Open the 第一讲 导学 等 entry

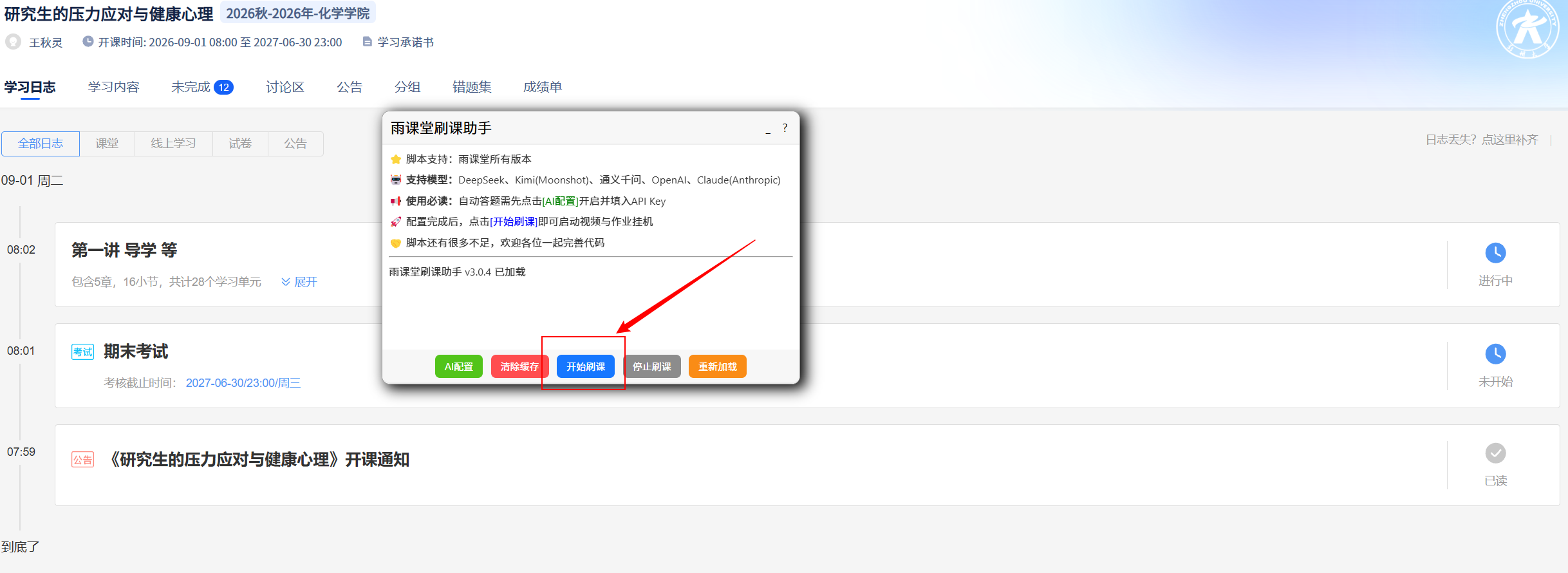(124, 250)
